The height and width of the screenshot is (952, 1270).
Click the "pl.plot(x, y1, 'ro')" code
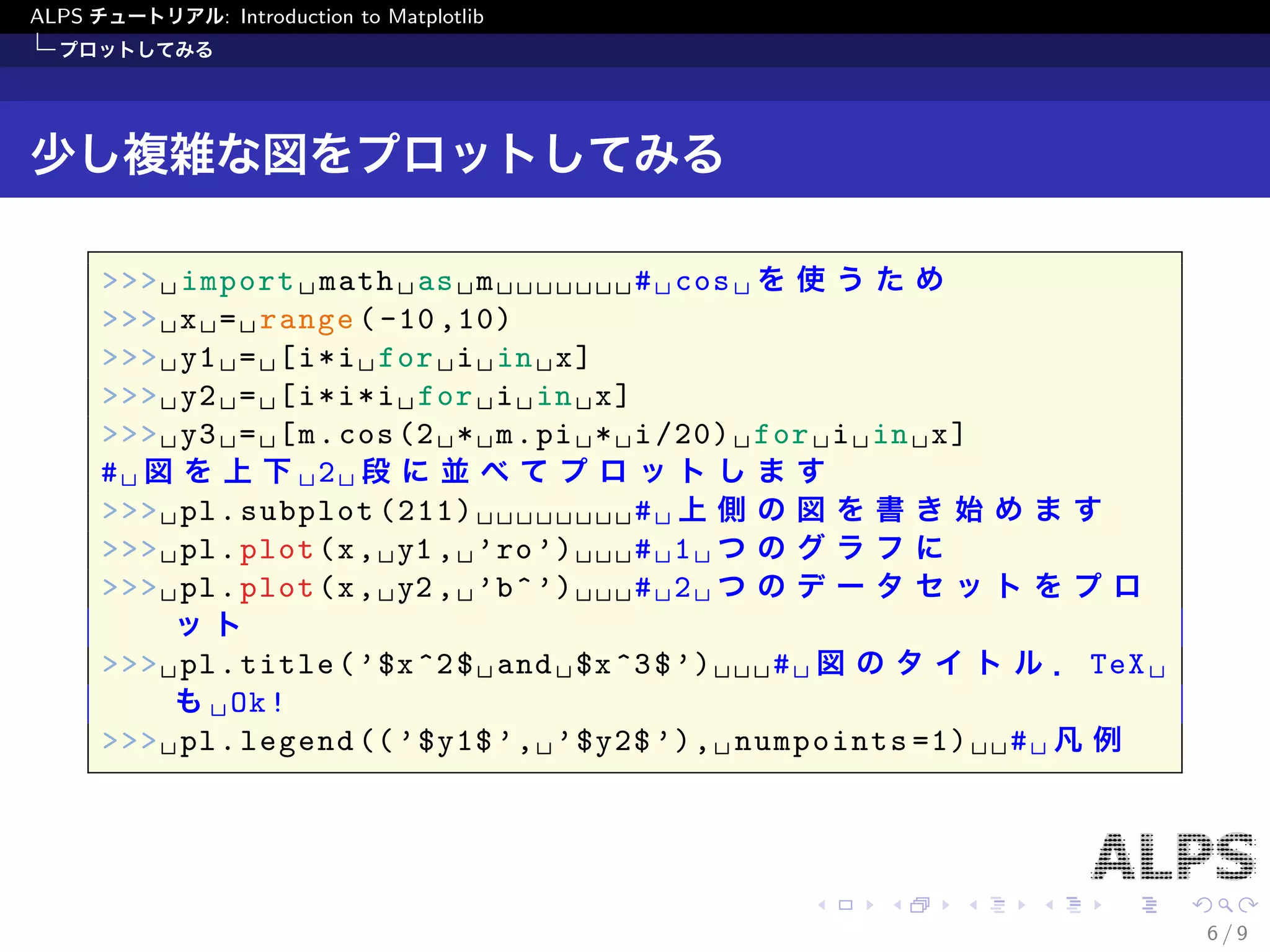(x=375, y=550)
